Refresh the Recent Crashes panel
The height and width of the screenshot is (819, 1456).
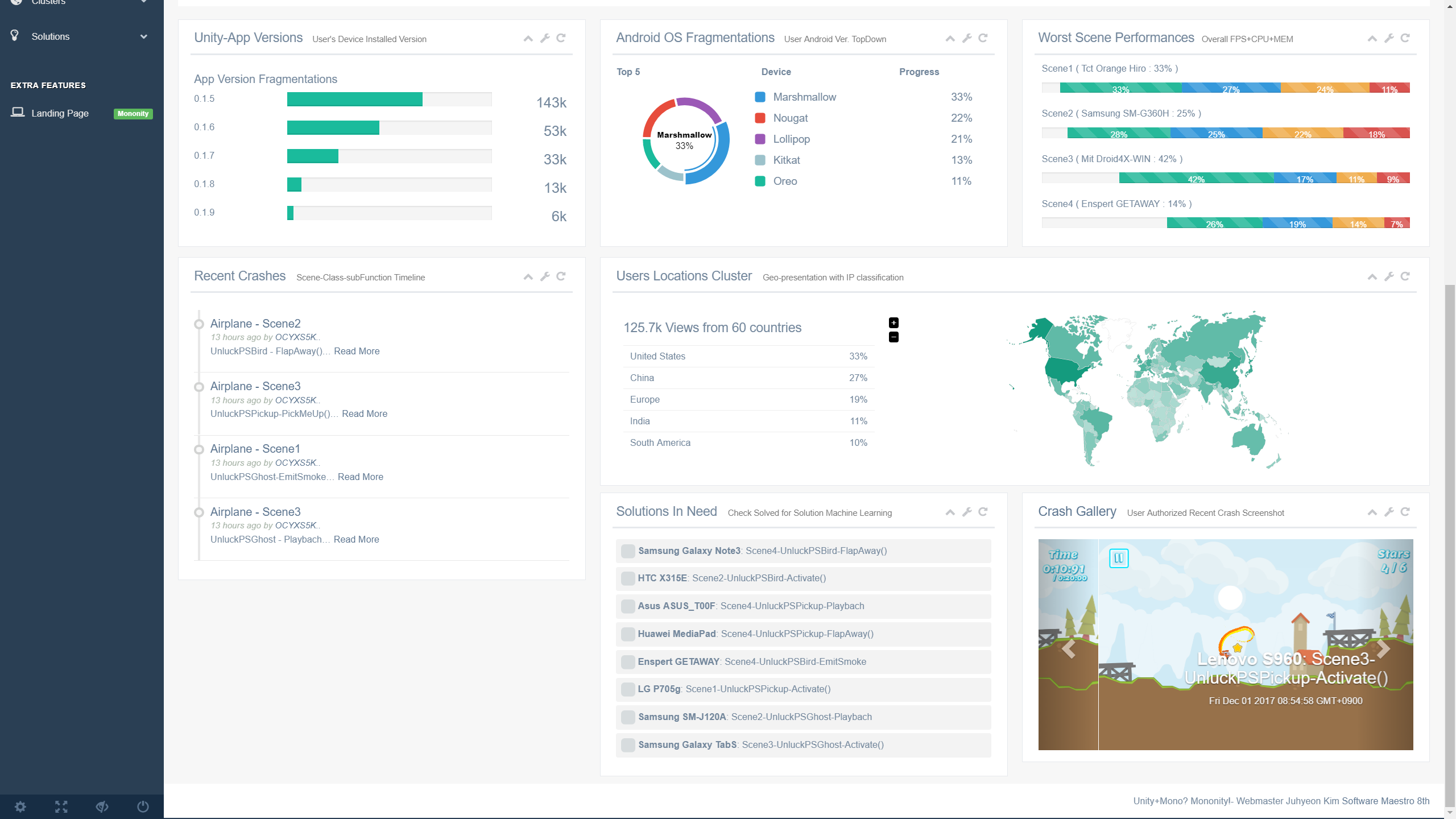pos(561,276)
